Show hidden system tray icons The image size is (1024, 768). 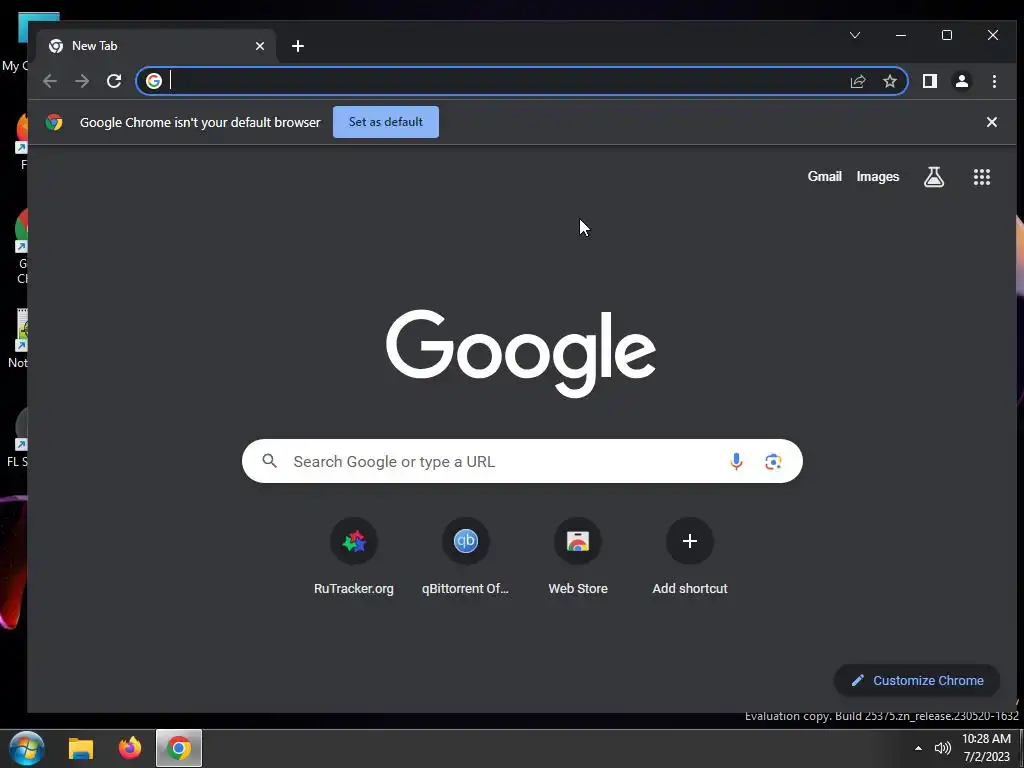[x=918, y=748]
